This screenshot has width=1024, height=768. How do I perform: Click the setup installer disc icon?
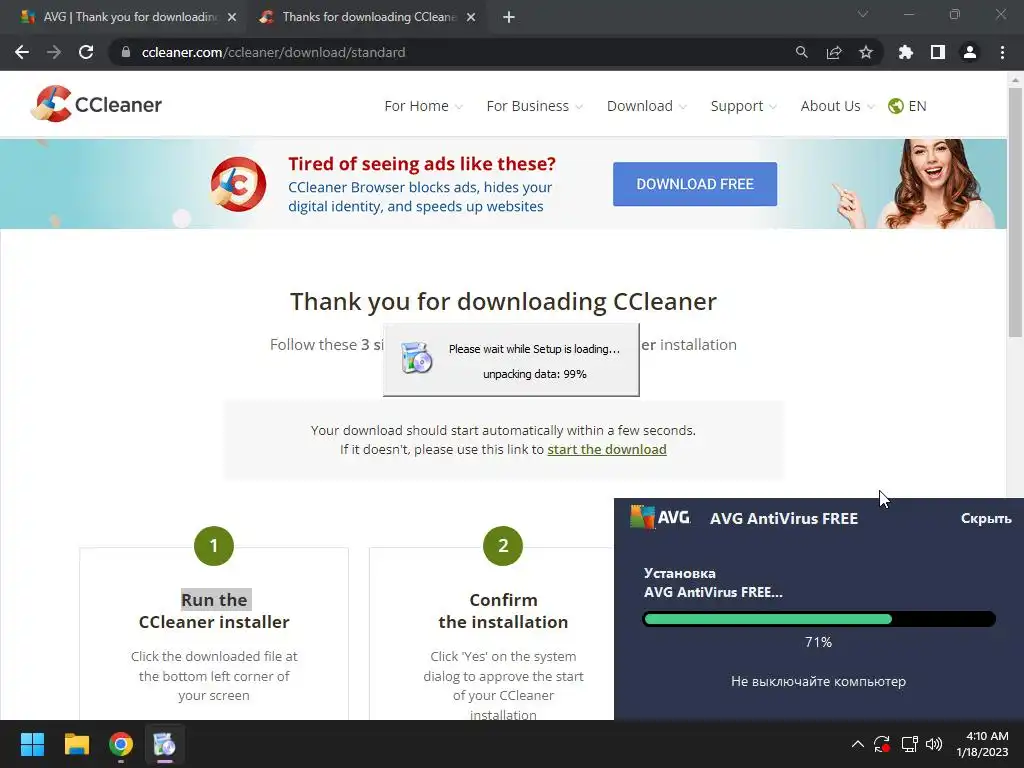click(x=417, y=357)
